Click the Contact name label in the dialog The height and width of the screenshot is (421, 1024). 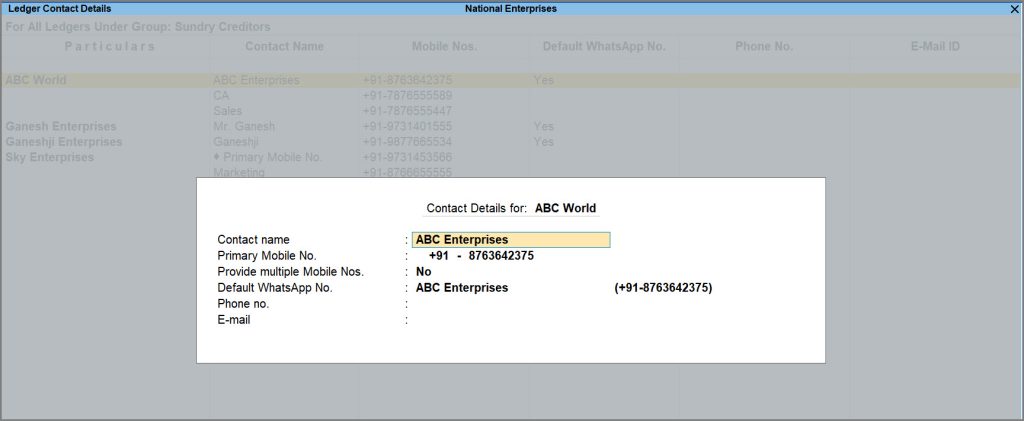[x=253, y=240]
